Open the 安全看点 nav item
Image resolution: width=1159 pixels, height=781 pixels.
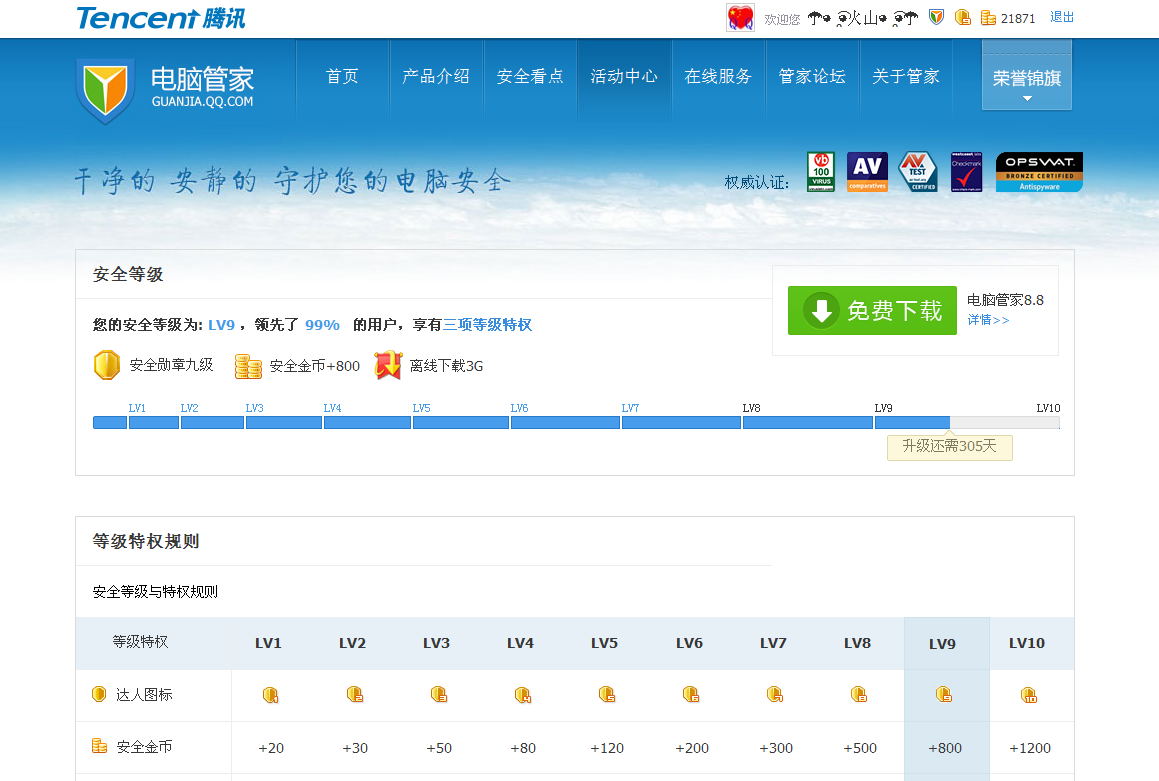coord(530,76)
